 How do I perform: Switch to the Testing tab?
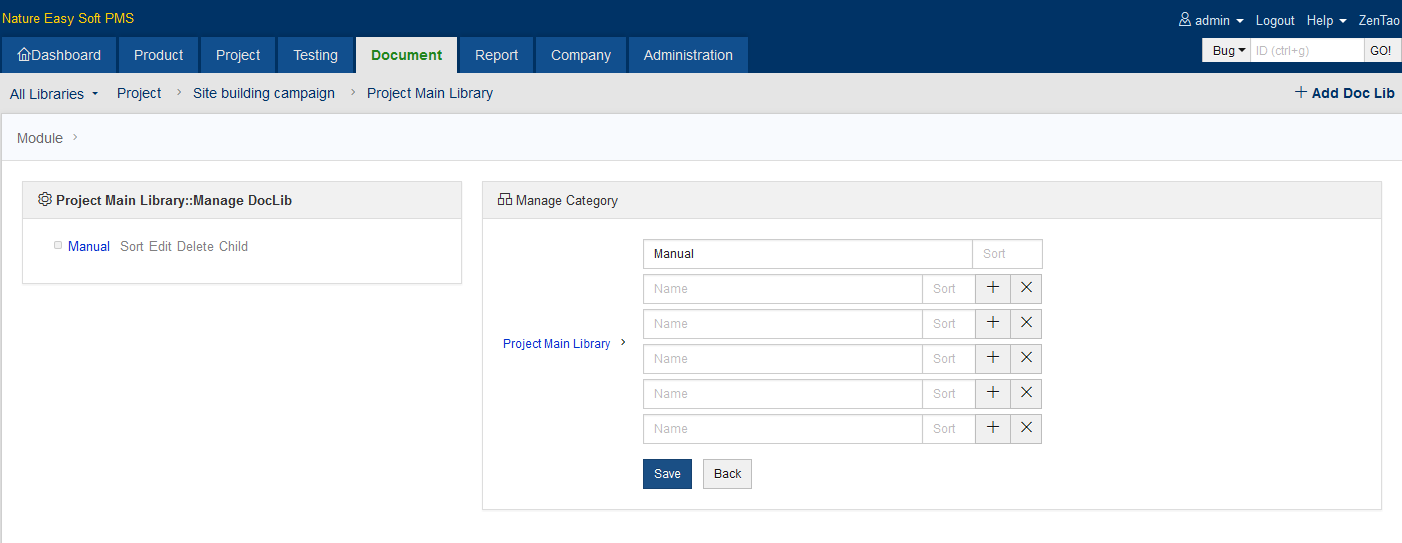pyautogui.click(x=315, y=55)
